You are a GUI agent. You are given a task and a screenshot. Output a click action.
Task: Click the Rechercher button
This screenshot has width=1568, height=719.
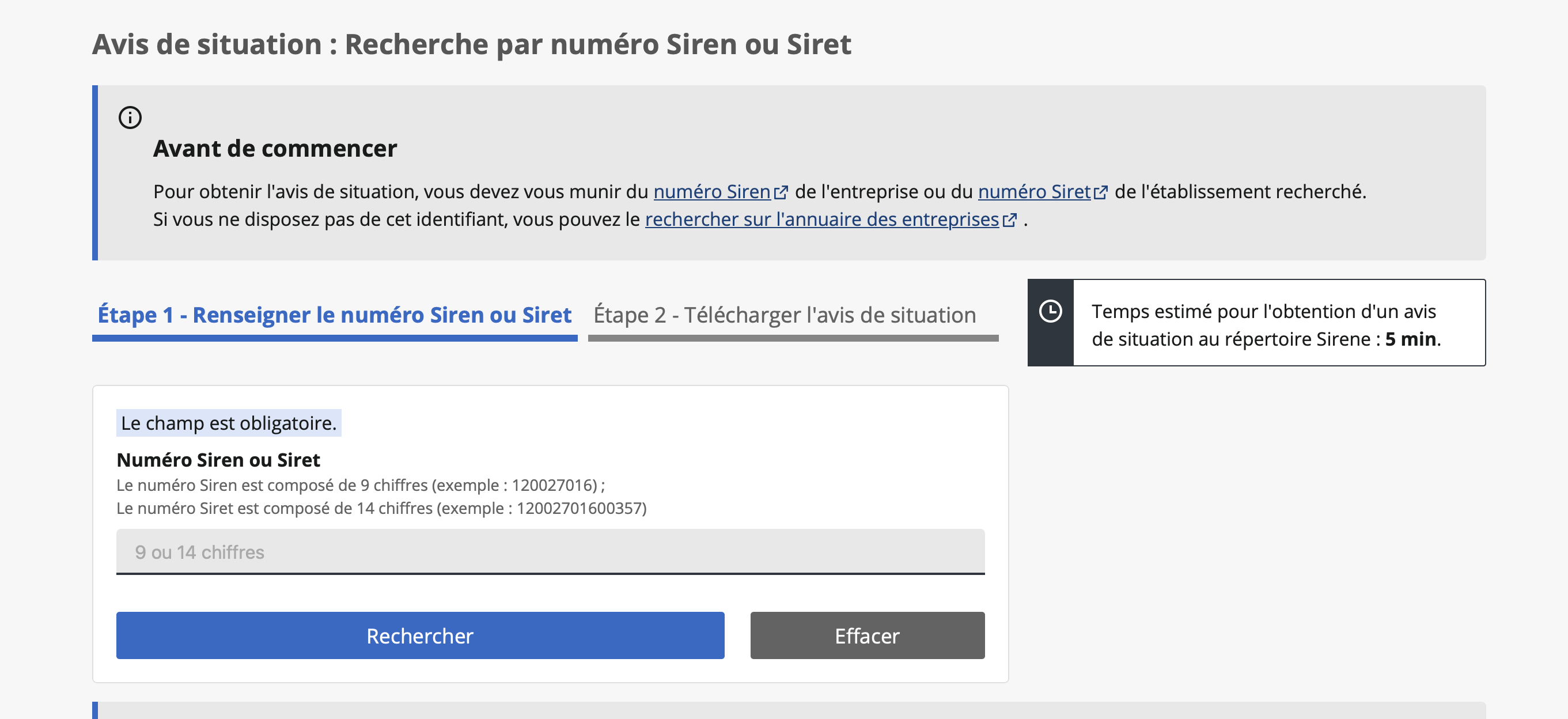tap(420, 635)
